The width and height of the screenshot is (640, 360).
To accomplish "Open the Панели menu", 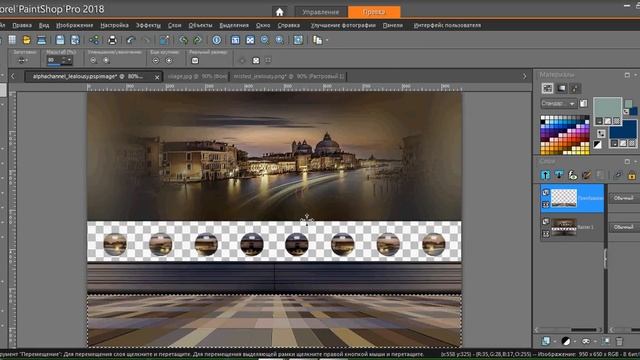I will tap(393, 25).
